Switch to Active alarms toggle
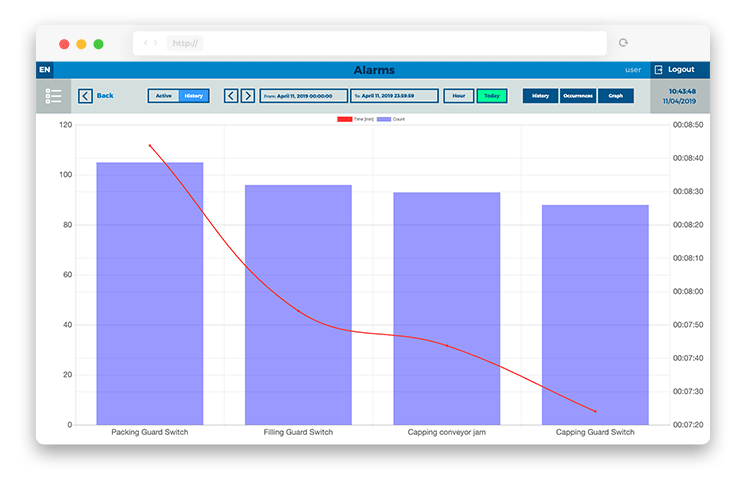Image resolution: width=747 pixels, height=493 pixels. (x=164, y=96)
